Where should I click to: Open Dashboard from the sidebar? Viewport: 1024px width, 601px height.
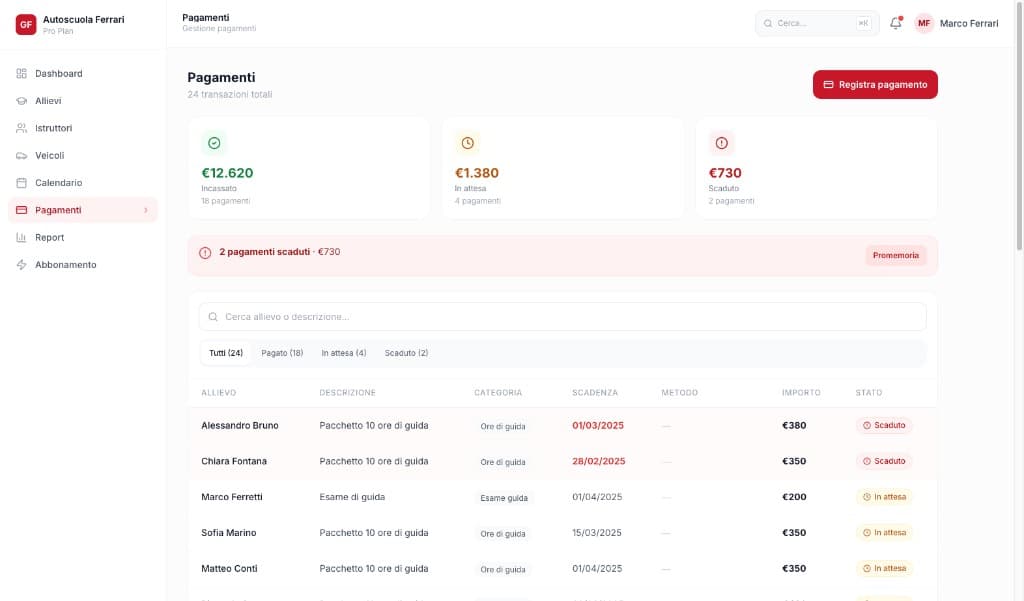[x=58, y=73]
